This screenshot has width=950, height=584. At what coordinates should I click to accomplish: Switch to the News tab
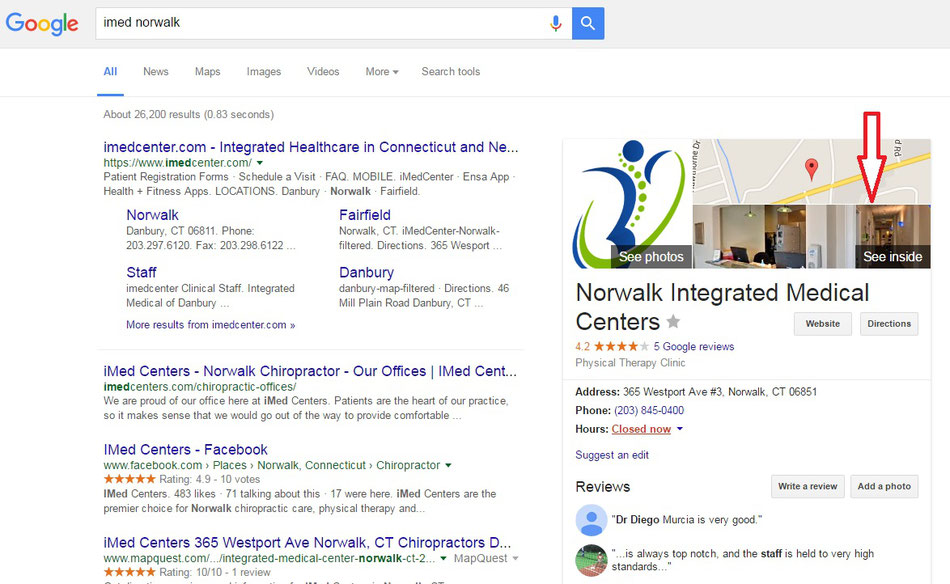(156, 71)
